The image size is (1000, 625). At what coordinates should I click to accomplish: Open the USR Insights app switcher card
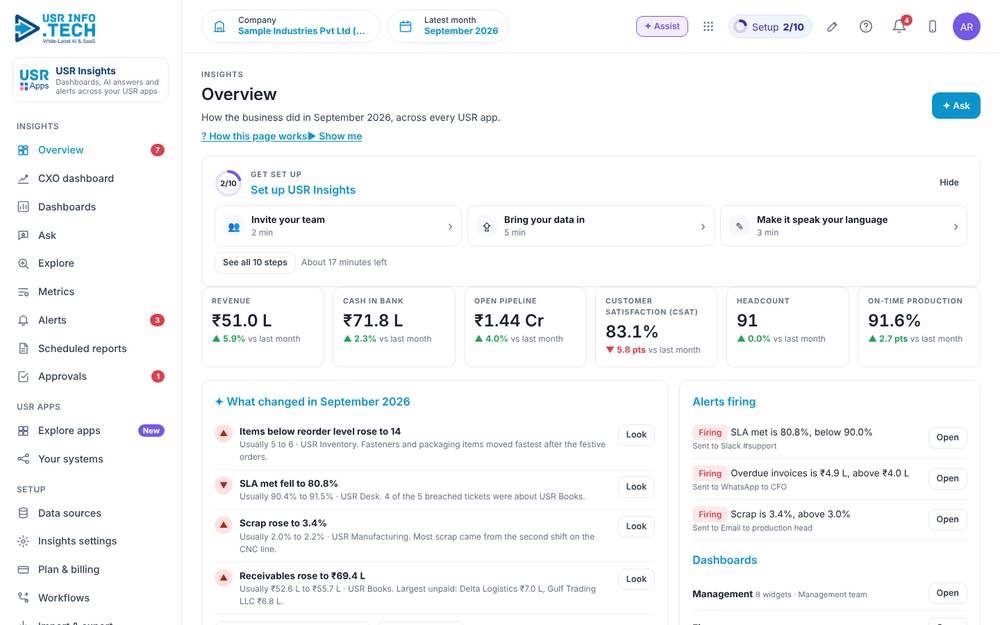tap(91, 80)
